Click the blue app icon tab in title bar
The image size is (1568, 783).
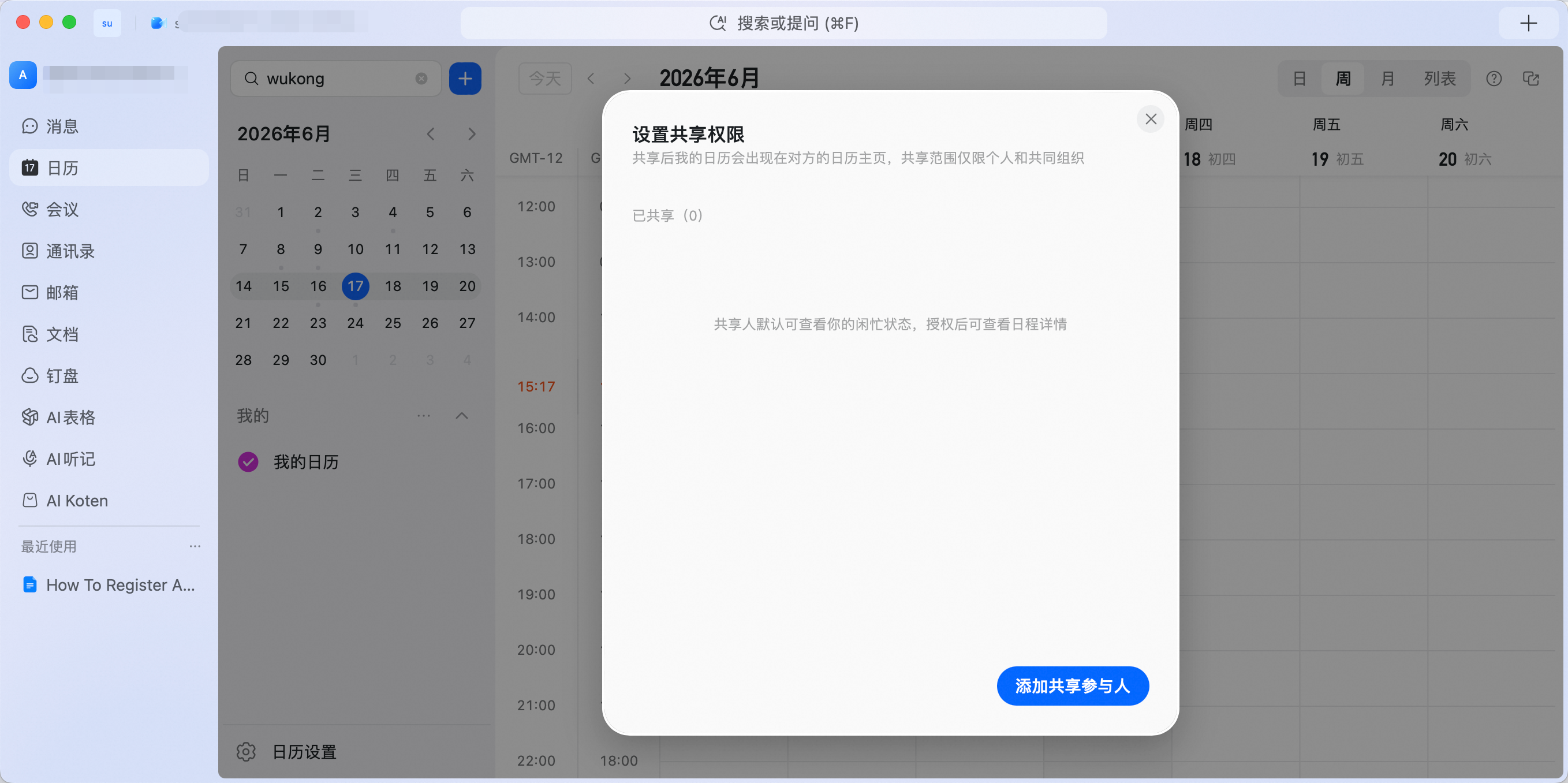point(158,23)
